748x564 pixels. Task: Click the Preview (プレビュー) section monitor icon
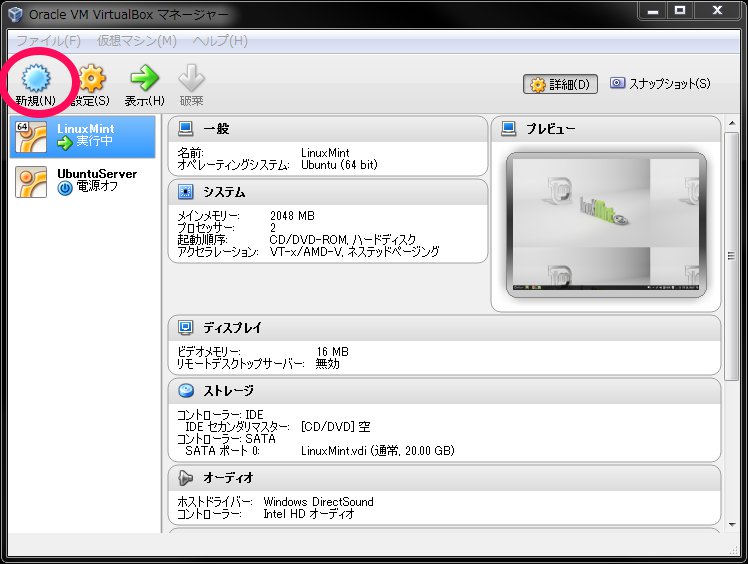[509, 128]
